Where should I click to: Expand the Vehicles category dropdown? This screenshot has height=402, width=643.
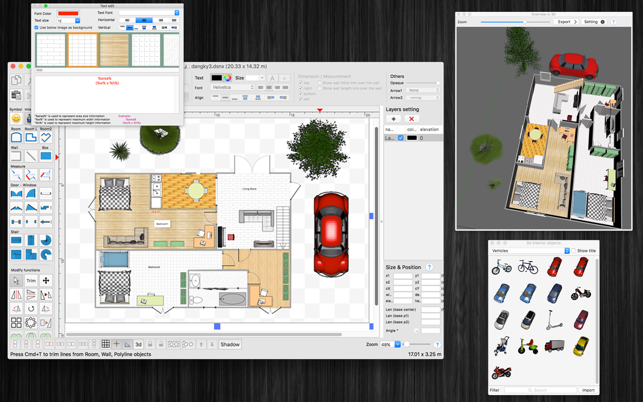530,251
